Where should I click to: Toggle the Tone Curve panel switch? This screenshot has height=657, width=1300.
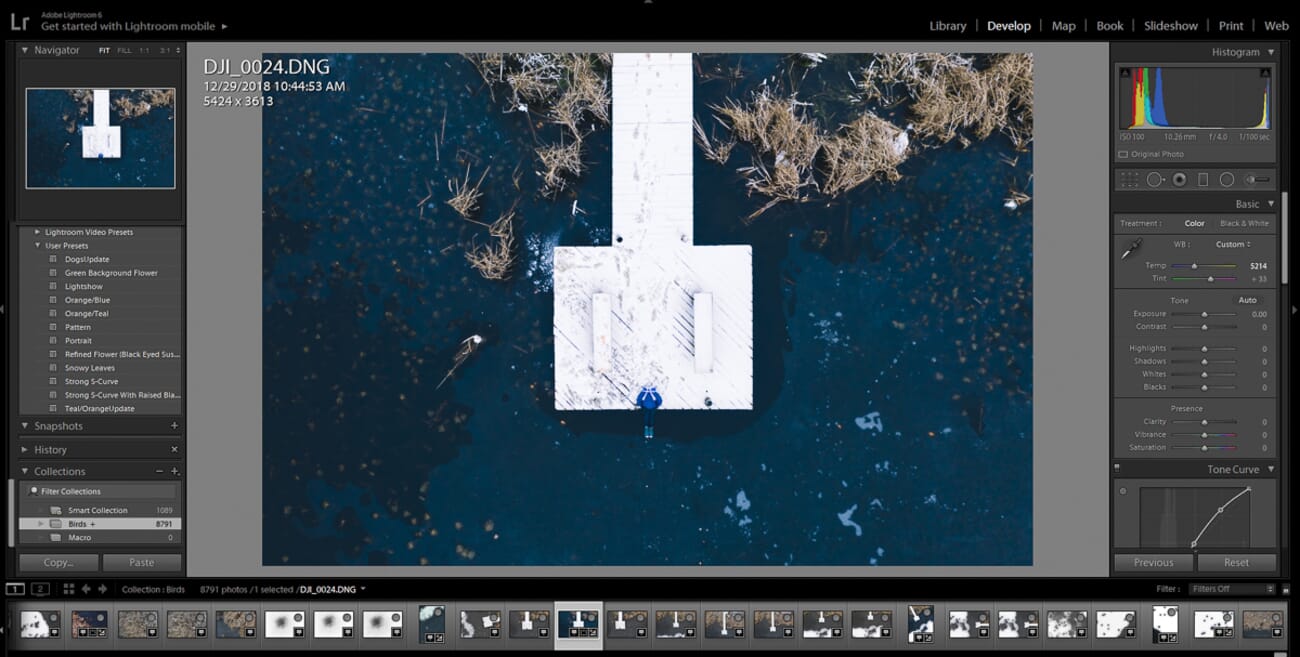point(1118,469)
